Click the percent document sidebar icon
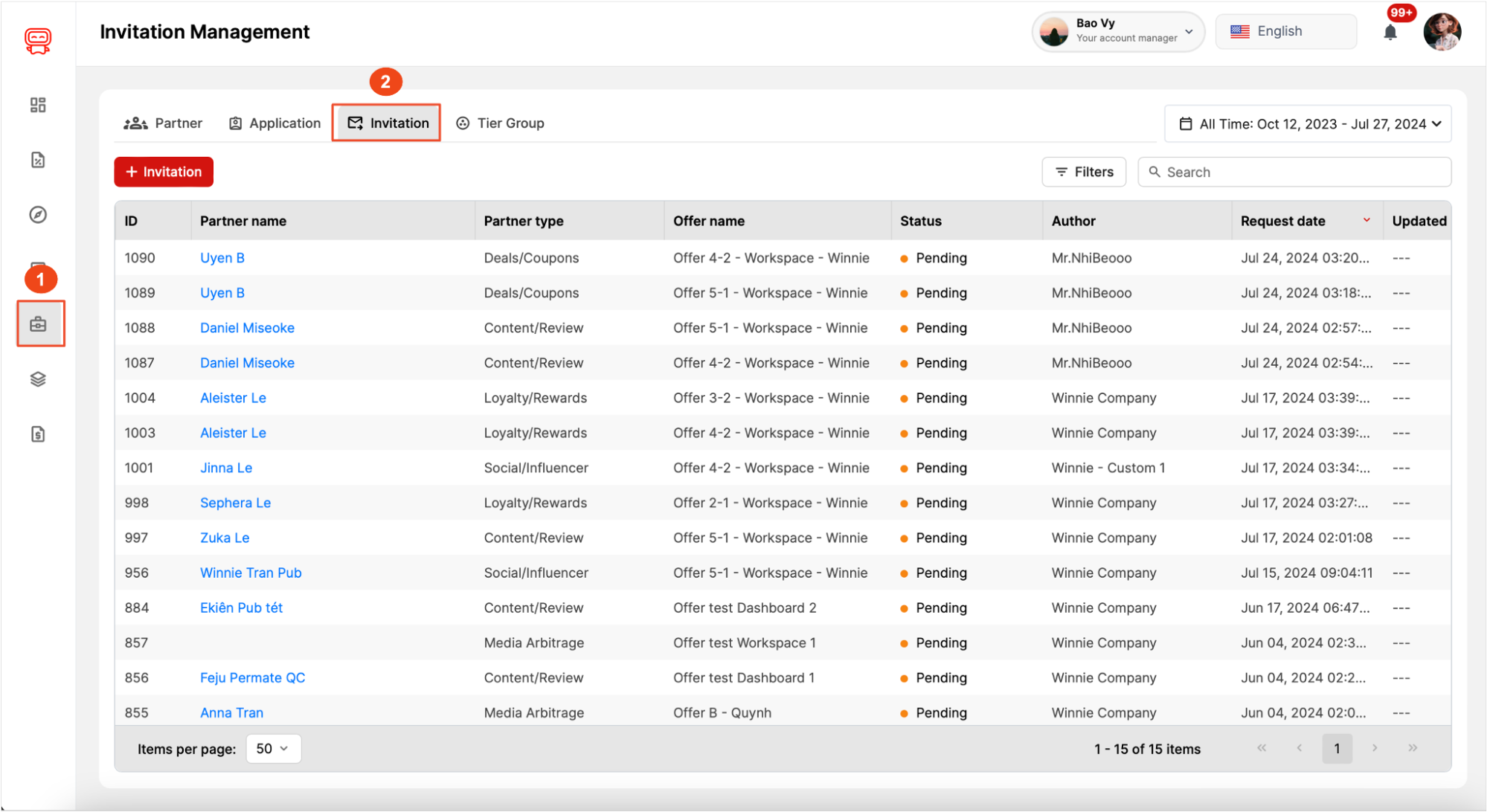Image resolution: width=1487 pixels, height=812 pixels. [x=38, y=160]
